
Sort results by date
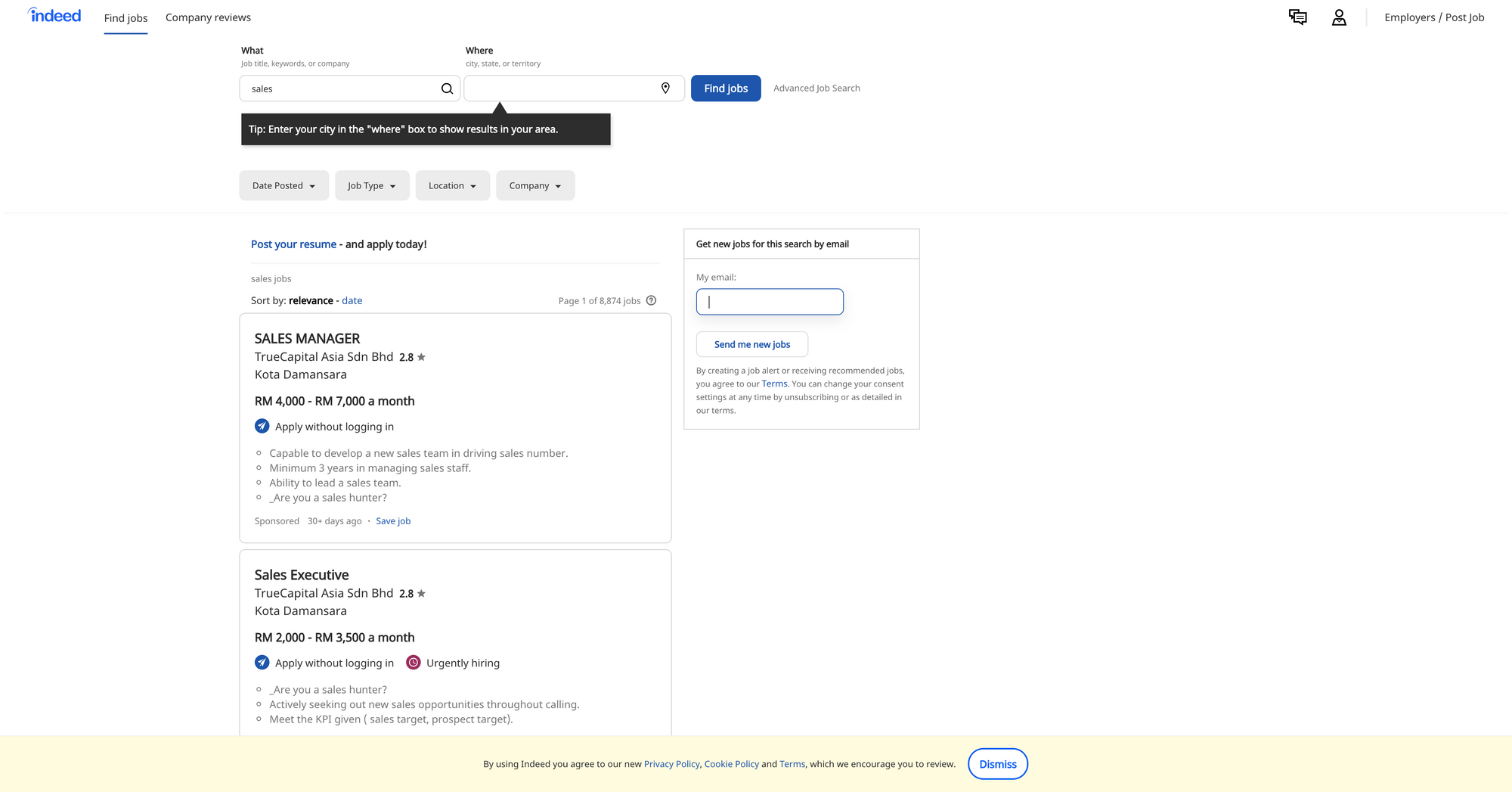click(352, 300)
